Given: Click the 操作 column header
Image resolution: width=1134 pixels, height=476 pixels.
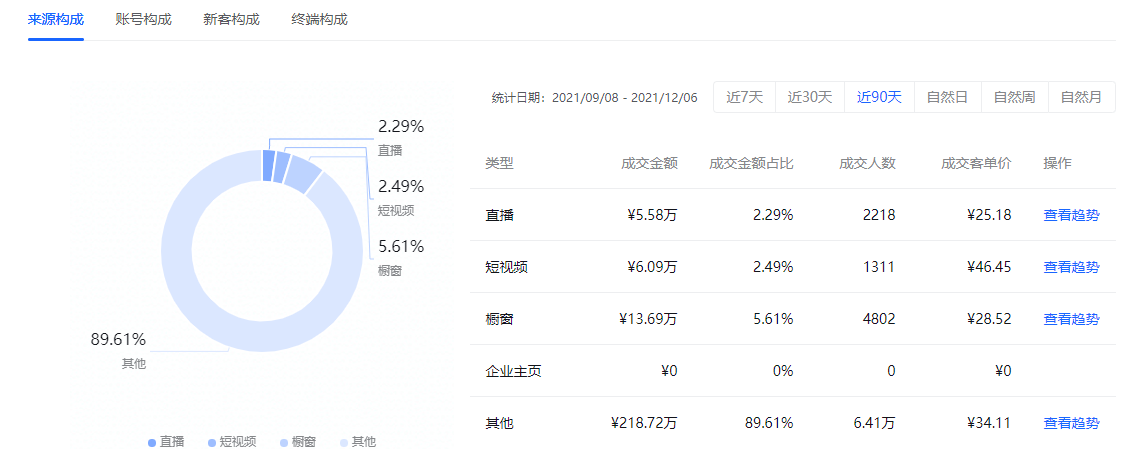Looking at the screenshot, I should click(1057, 163).
